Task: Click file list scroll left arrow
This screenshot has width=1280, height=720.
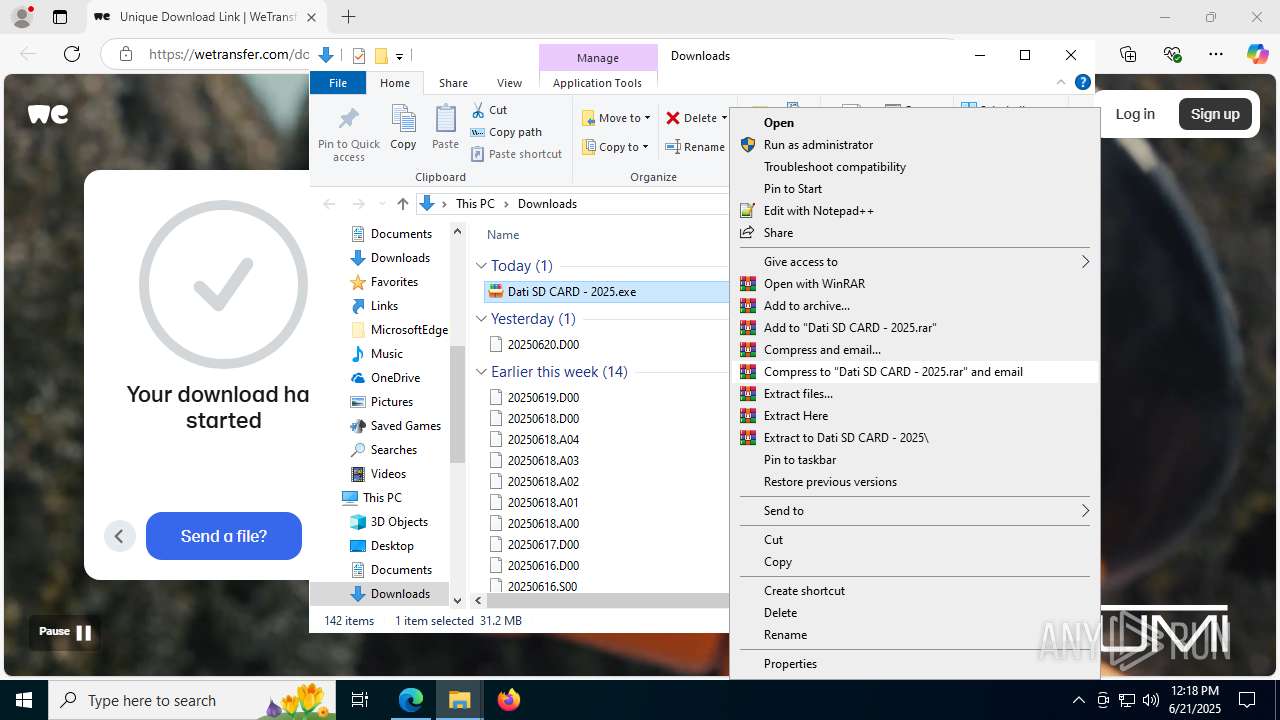Action: click(x=479, y=601)
